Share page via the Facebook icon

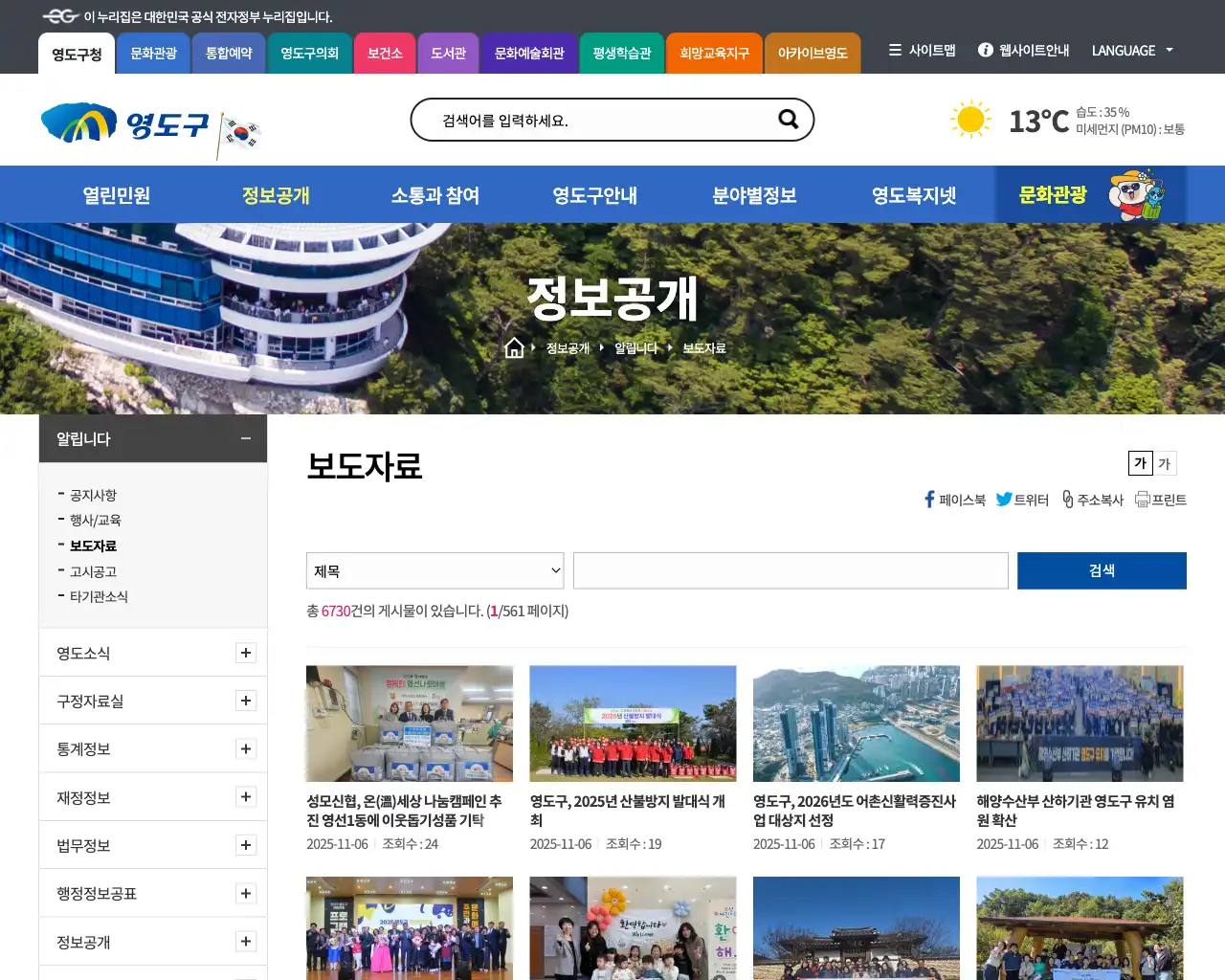[x=927, y=499]
